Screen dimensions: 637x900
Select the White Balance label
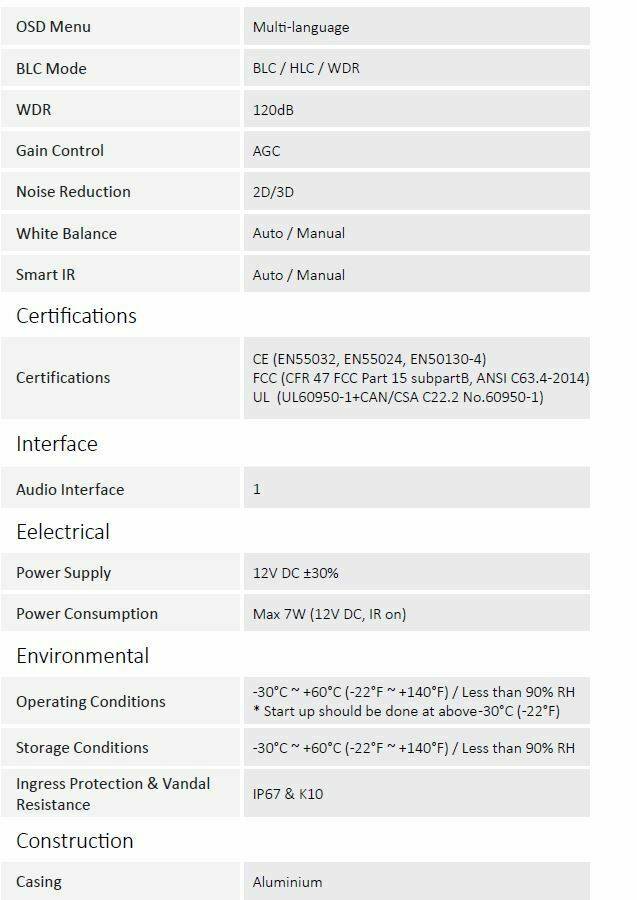click(67, 233)
